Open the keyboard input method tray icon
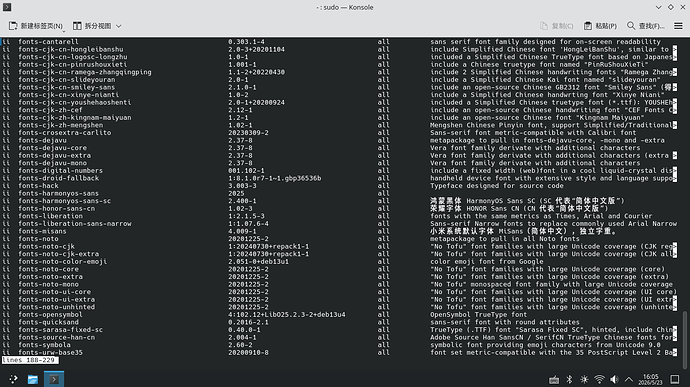Viewport: 690px width, 387px height. click(554, 380)
